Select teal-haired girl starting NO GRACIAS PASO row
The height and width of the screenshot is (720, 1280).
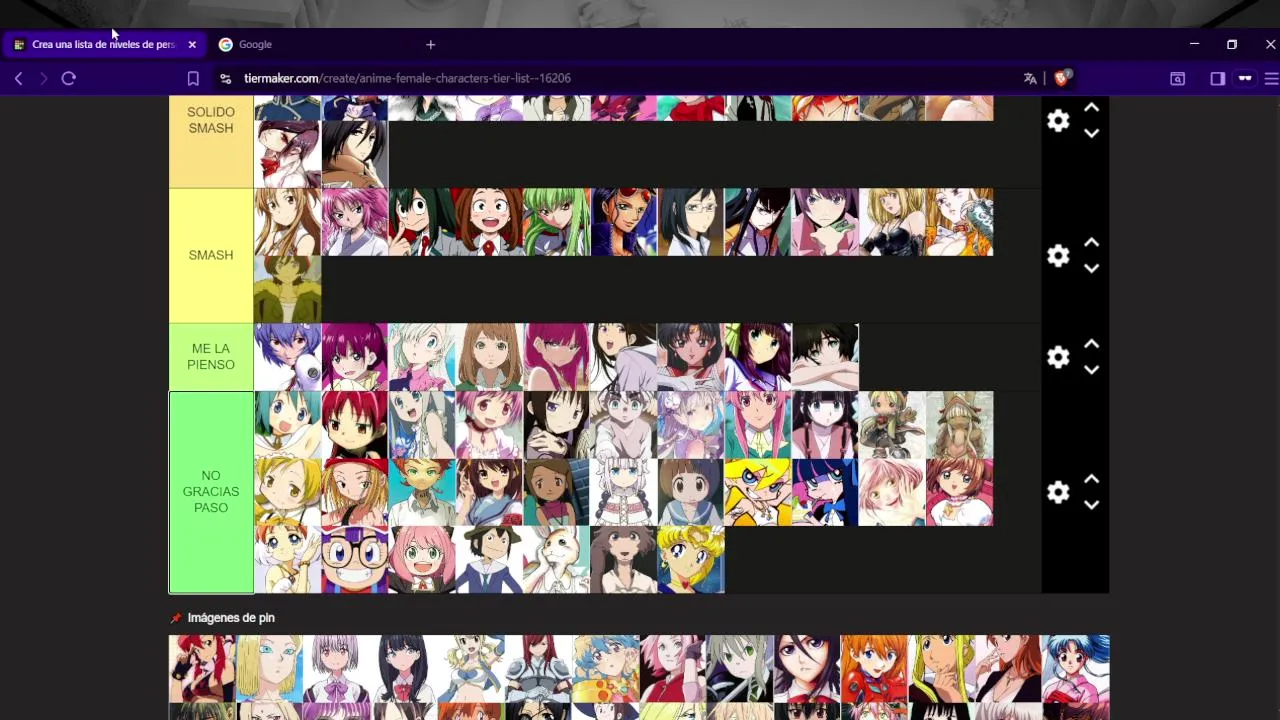(287, 425)
